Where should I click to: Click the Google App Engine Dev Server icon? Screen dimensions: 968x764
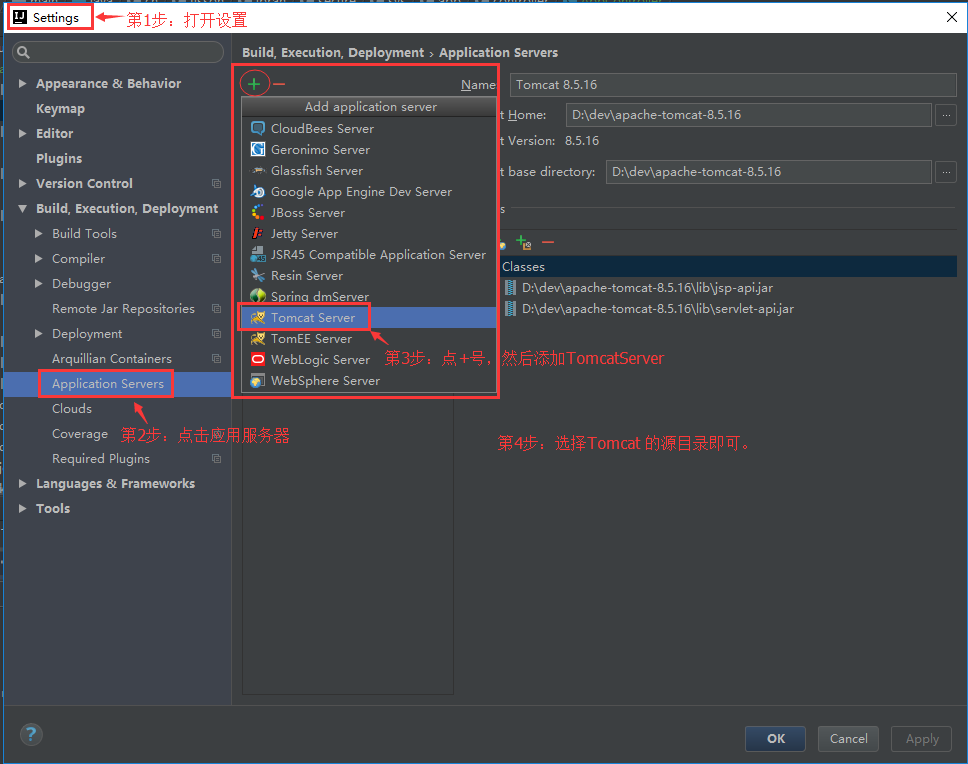click(x=257, y=191)
